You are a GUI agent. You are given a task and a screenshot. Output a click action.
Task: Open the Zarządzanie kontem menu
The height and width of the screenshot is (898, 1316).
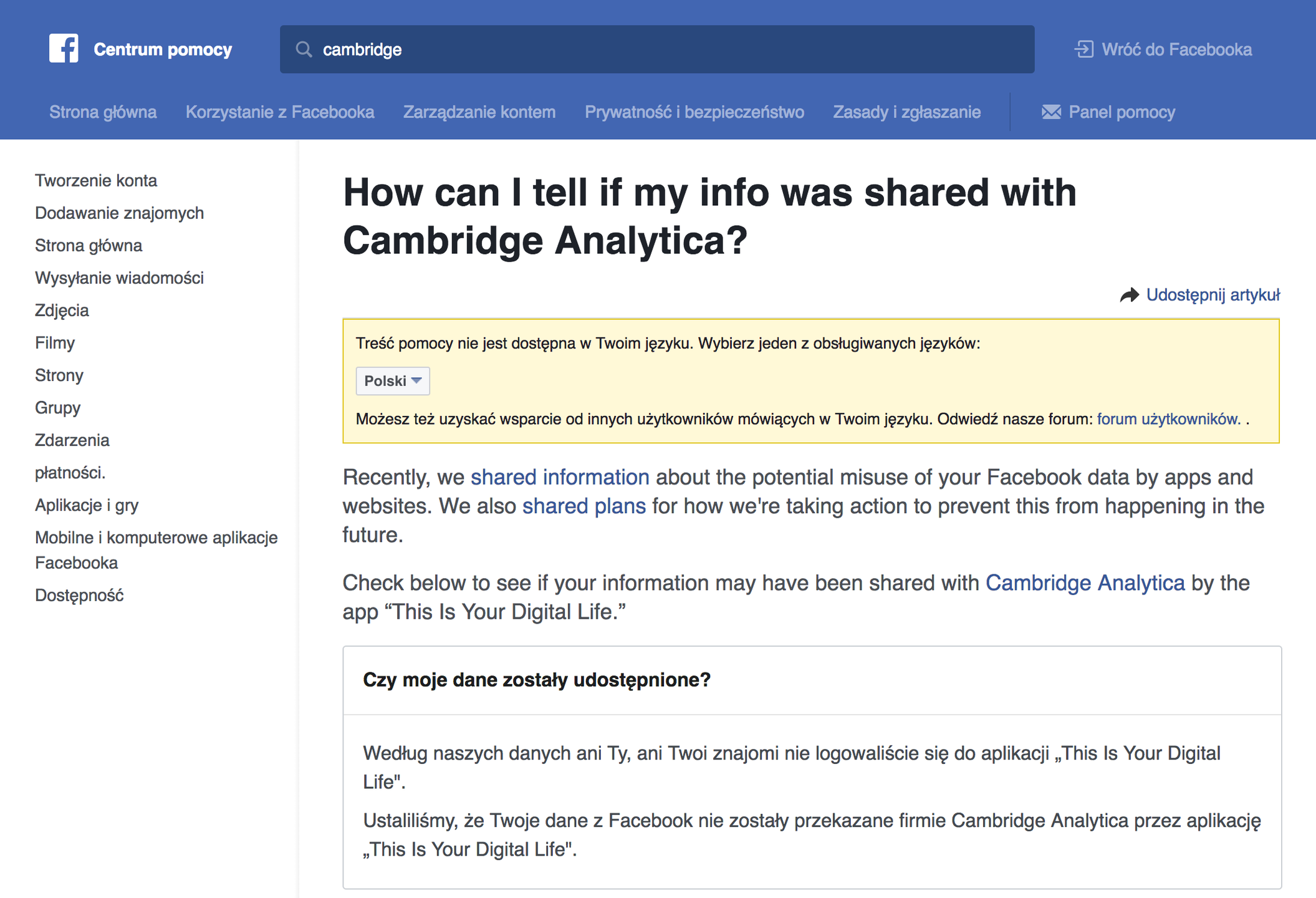(479, 112)
